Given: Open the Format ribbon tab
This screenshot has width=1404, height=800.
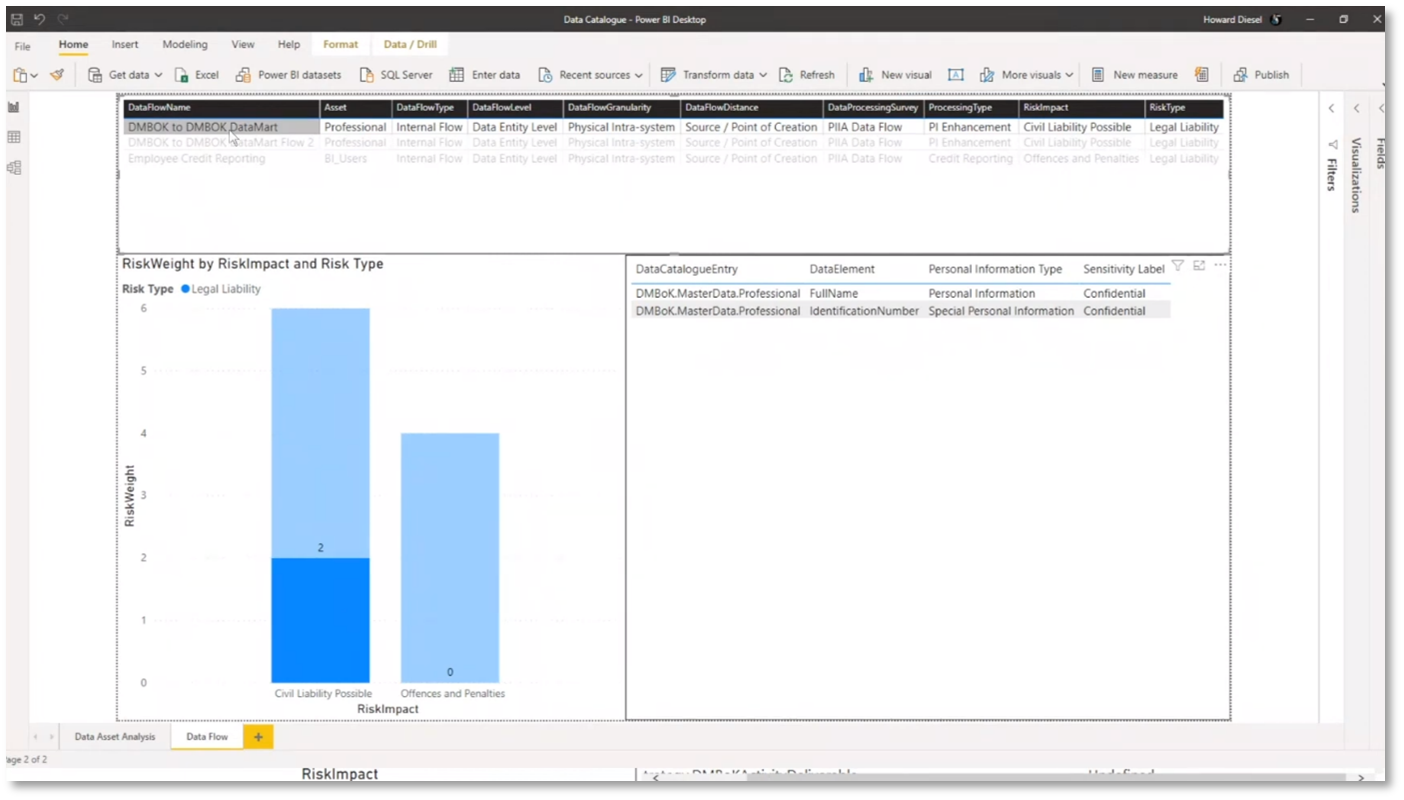Looking at the screenshot, I should tap(340, 45).
